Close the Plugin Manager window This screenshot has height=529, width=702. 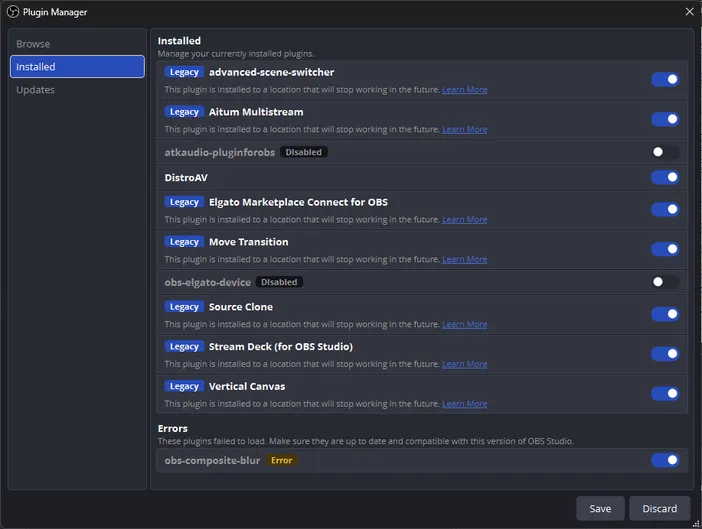pyautogui.click(x=689, y=12)
